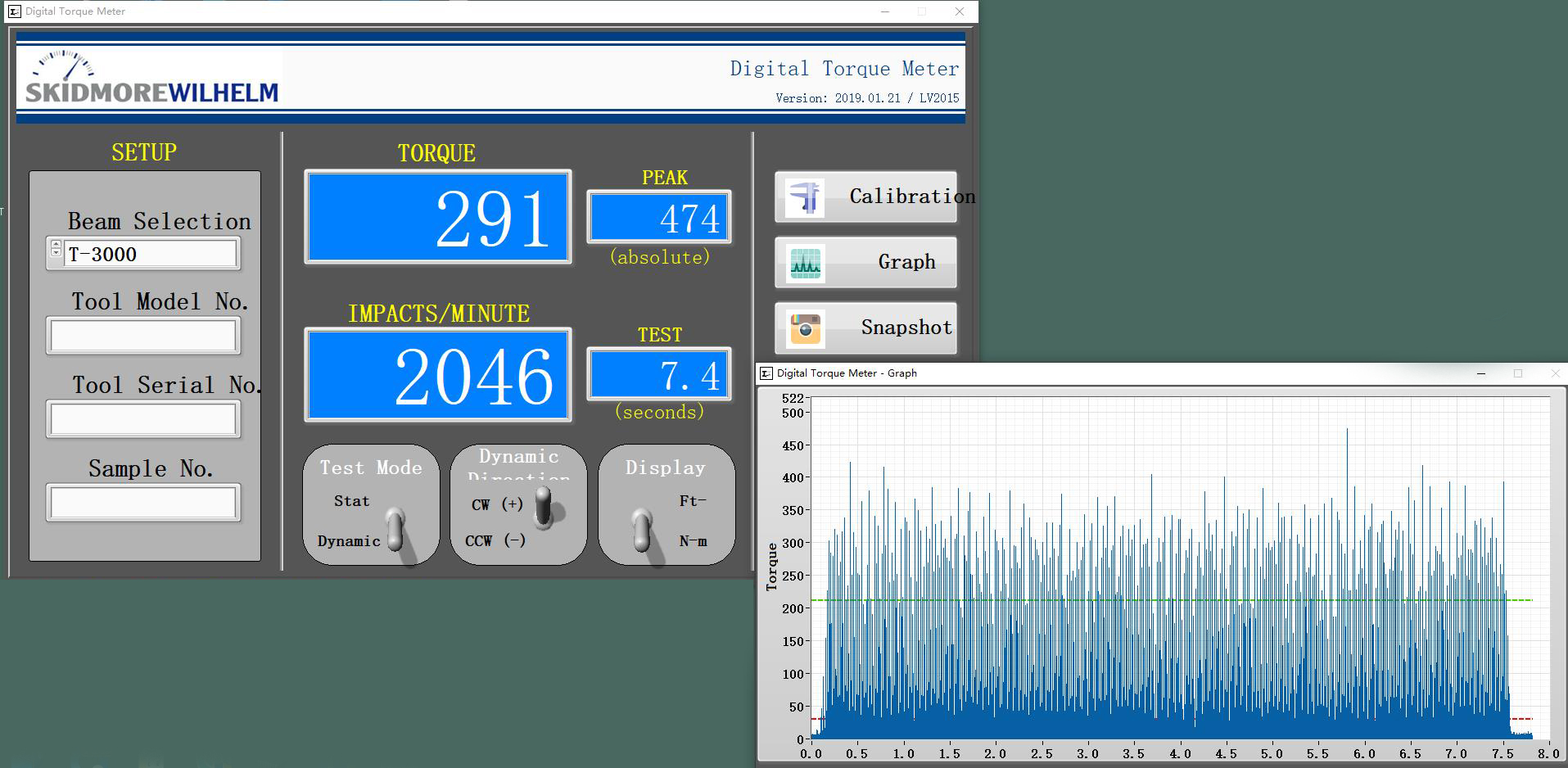Open the Graph window button
This screenshot has height=768, width=1568.
(865, 262)
